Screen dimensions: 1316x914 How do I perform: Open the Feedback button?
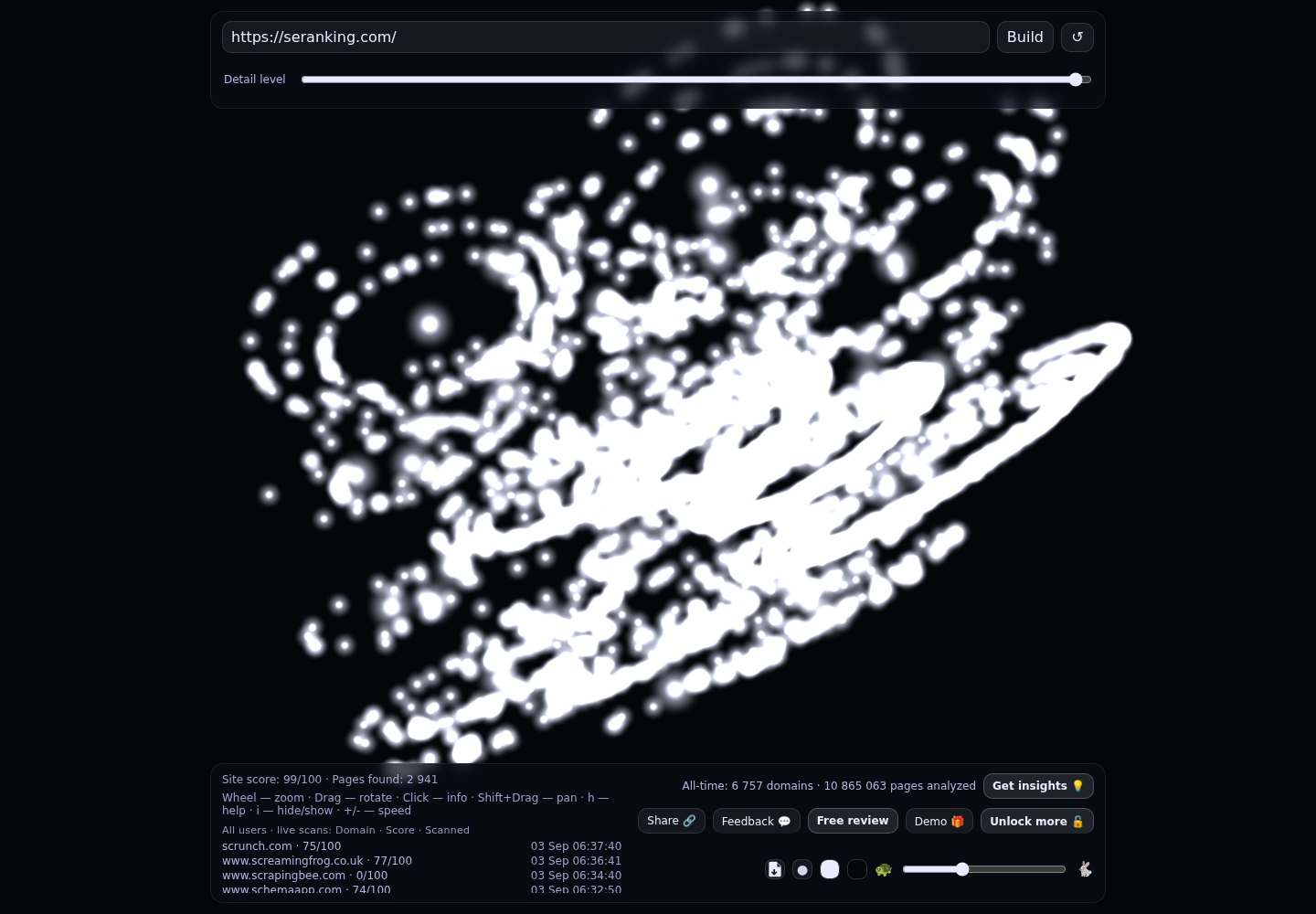coord(756,821)
